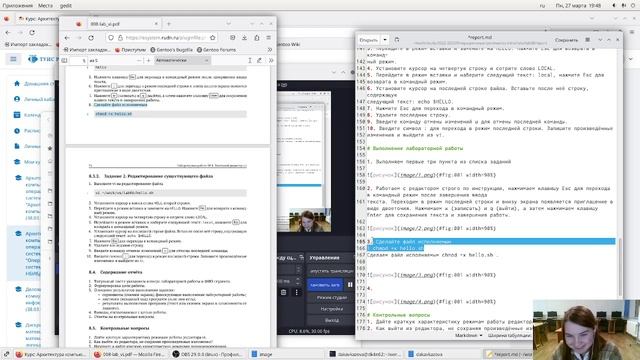Viewport: 640px width, 360px height.
Task: Click the profile icon in the site sidebar
Action: [x=17, y=99]
